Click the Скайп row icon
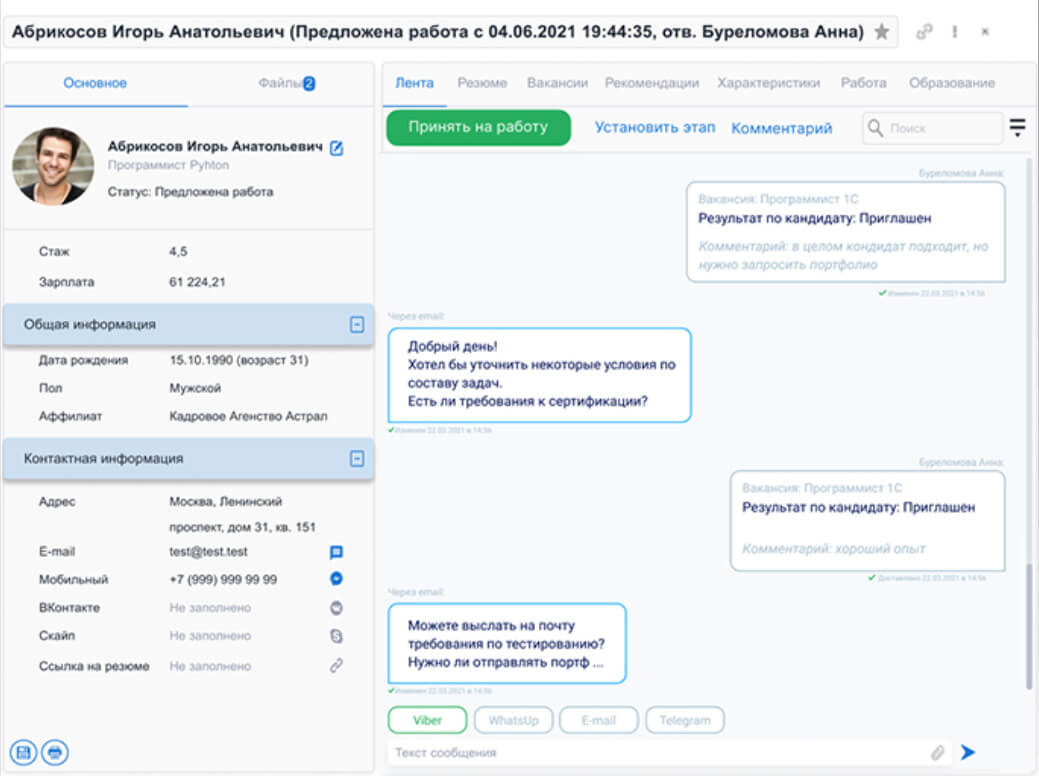Screen dimensions: 1039x776 tap(337, 636)
